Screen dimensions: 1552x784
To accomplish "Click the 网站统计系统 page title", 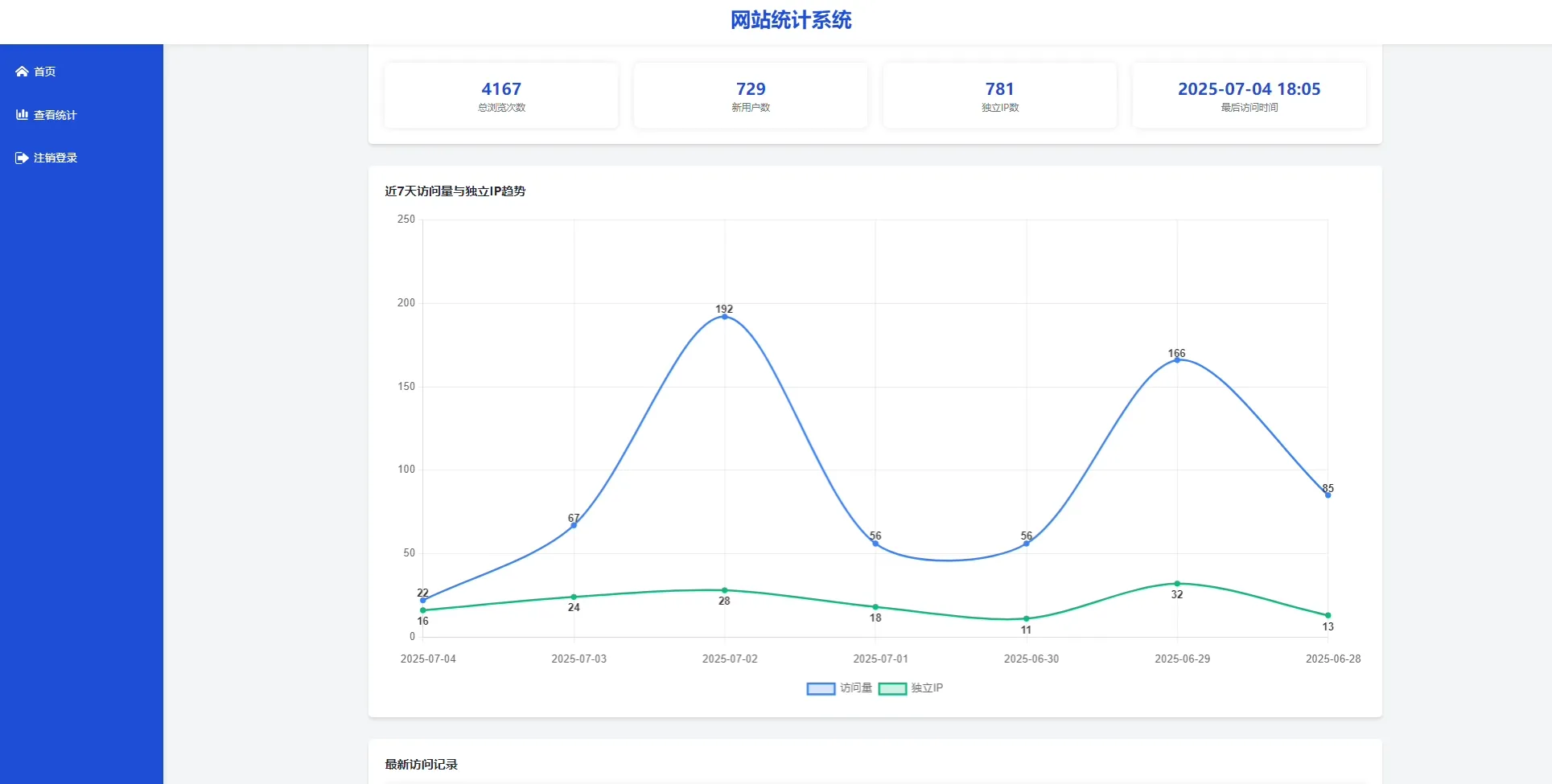I will [x=790, y=20].
